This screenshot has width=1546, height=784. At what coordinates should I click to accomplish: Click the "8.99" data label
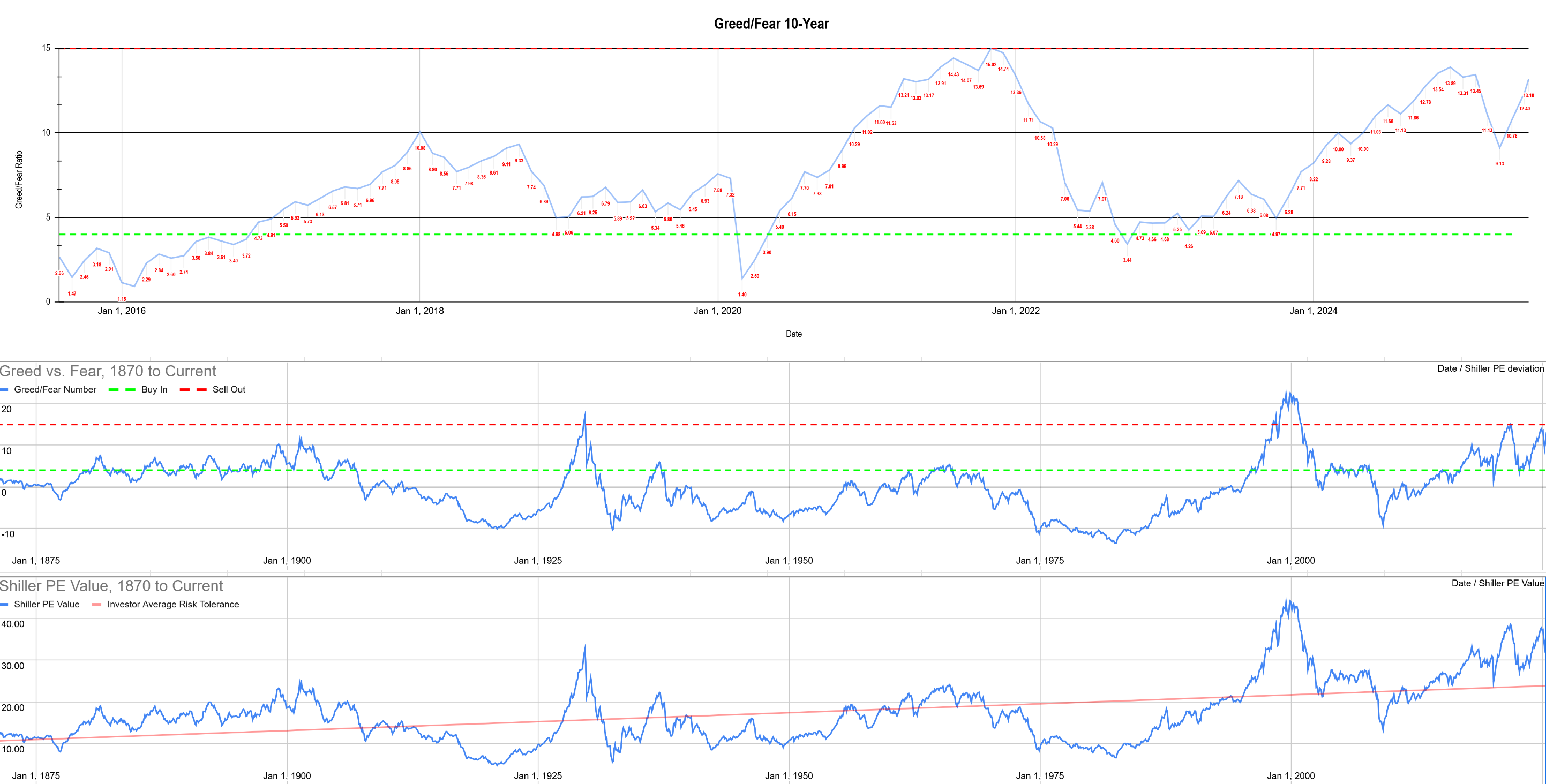point(842,166)
